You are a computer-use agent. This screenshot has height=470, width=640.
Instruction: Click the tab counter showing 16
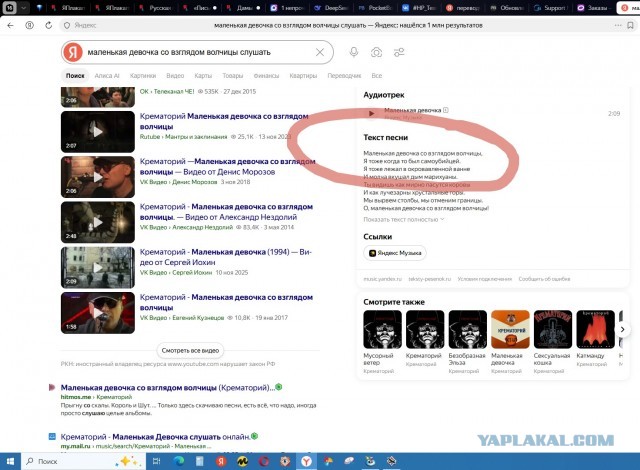[9, 7]
